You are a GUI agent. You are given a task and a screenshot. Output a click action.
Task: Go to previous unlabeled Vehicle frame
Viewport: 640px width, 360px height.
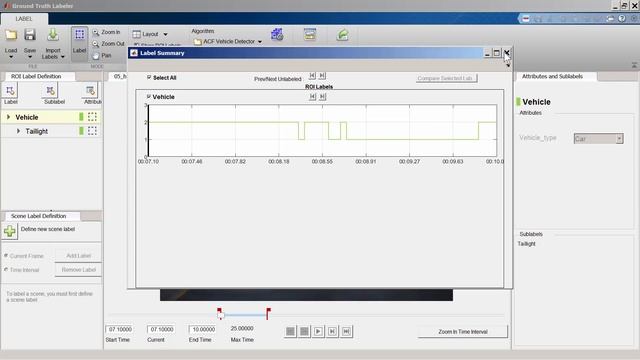[313, 97]
